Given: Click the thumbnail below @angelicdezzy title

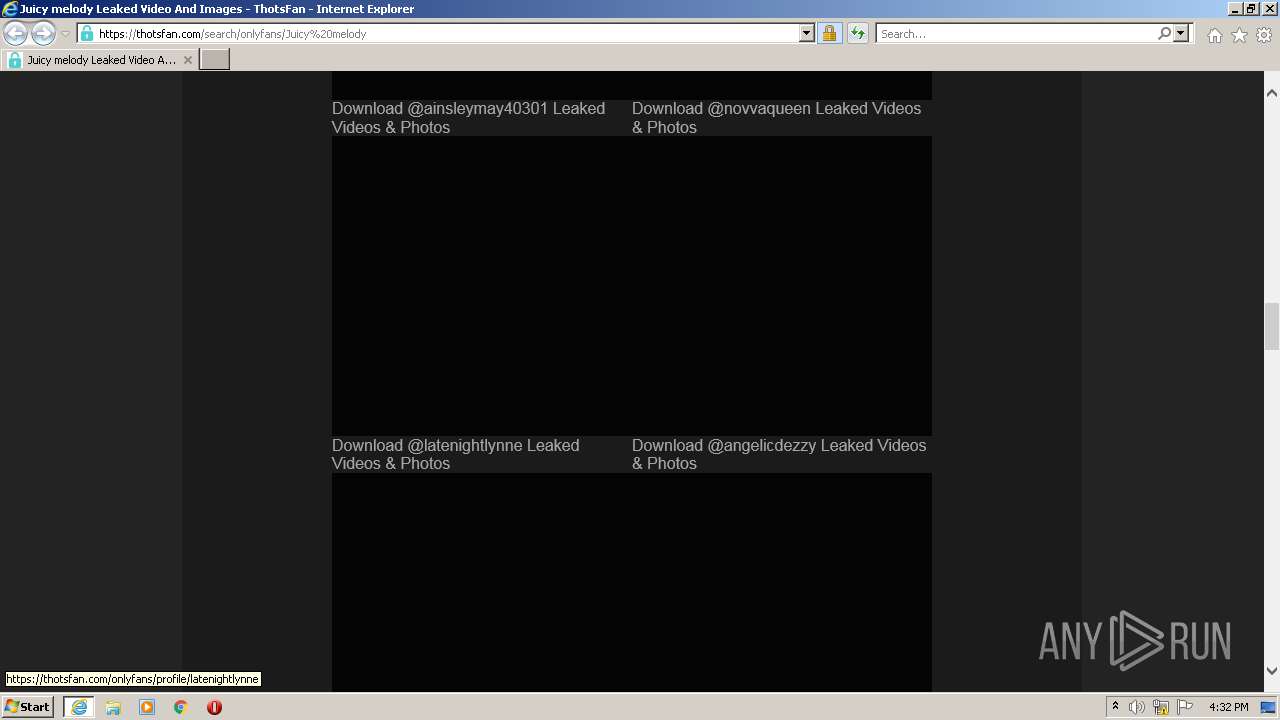Looking at the screenshot, I should click(x=782, y=582).
